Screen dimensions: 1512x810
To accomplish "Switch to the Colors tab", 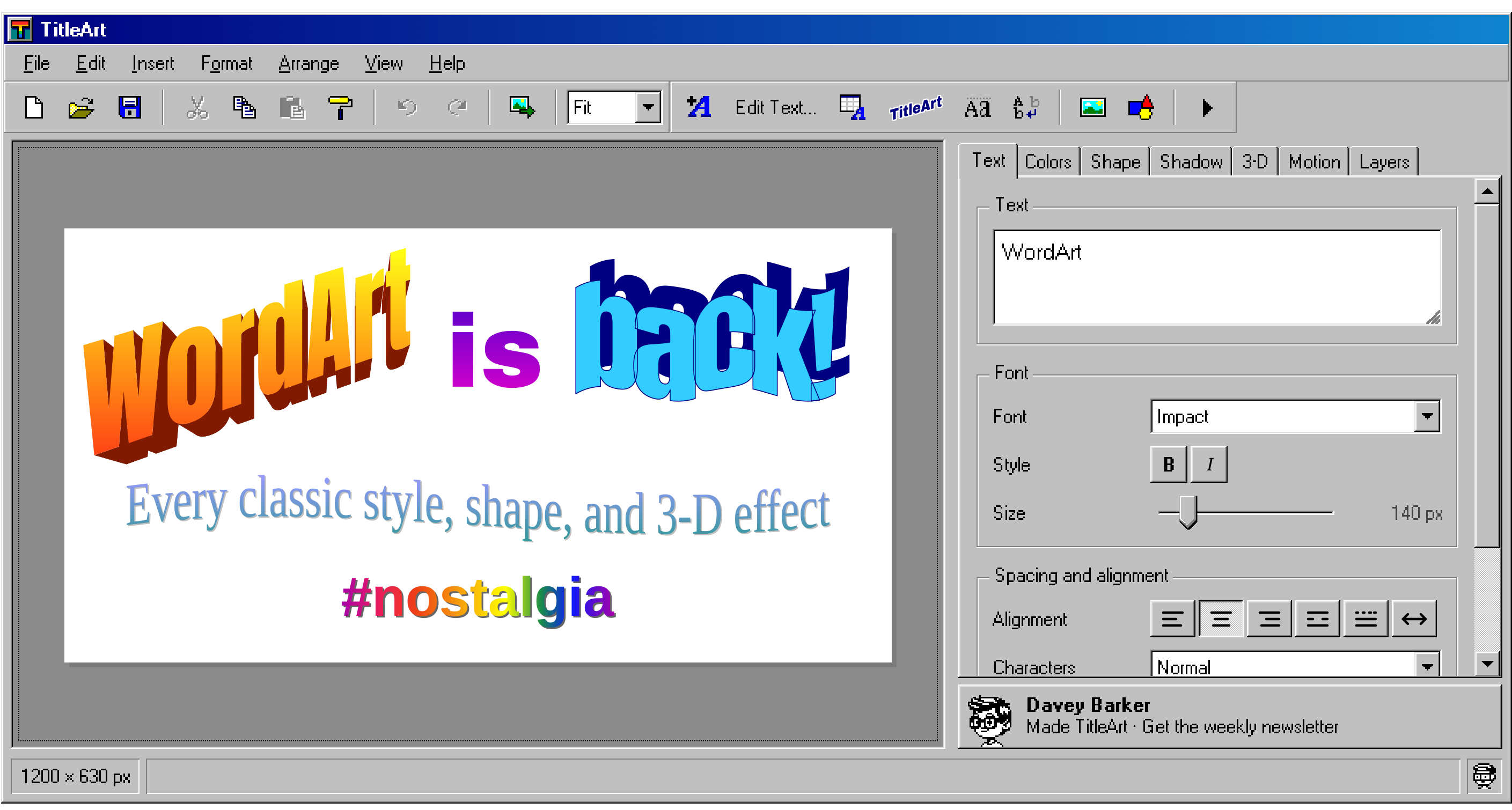I will 1048,161.
